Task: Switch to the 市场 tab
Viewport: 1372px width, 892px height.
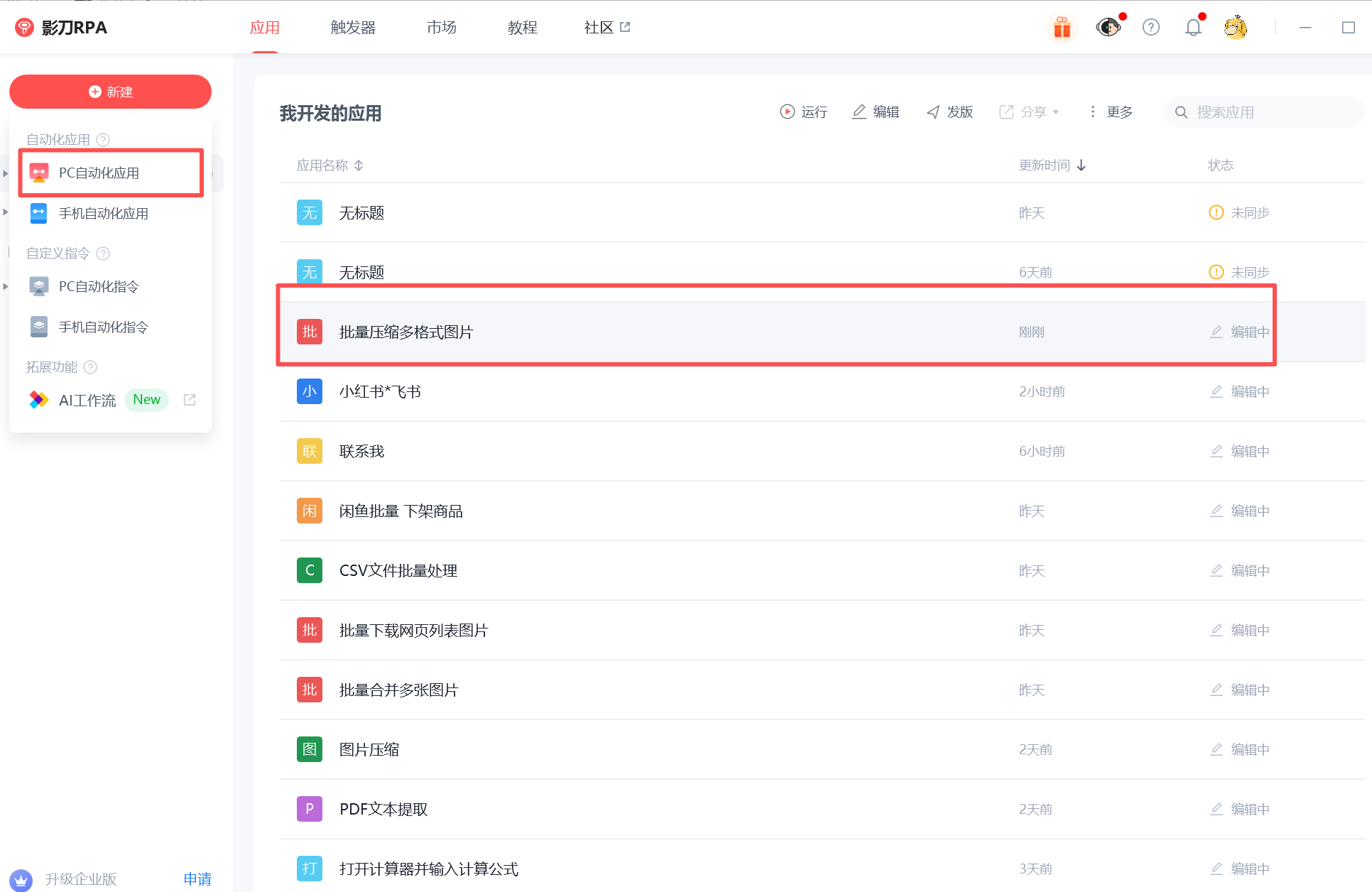Action: pyautogui.click(x=441, y=28)
